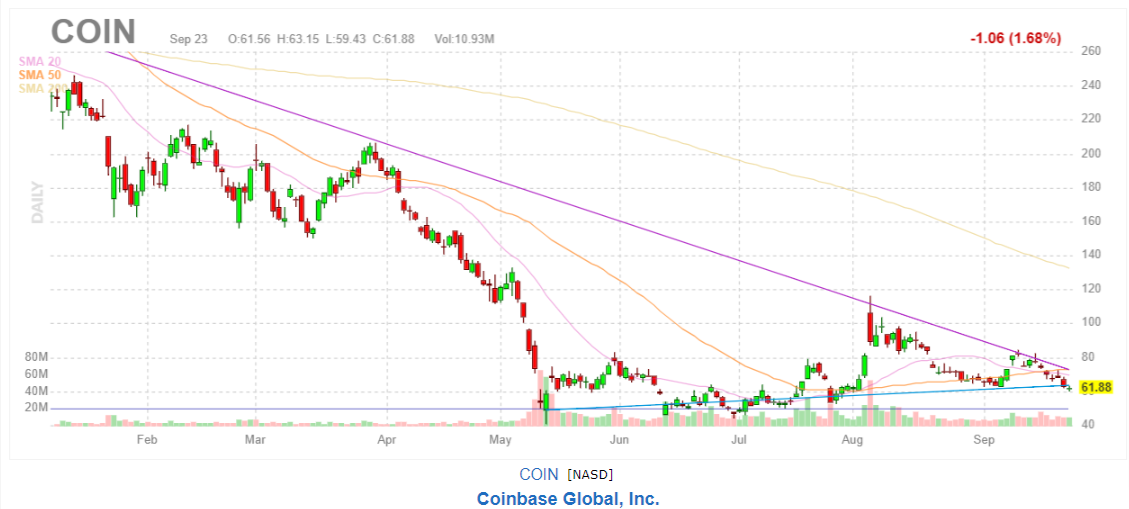Screen dimensions: 1129x509
Task: Toggle the SMA 50 legend label
Action: click(x=38, y=75)
